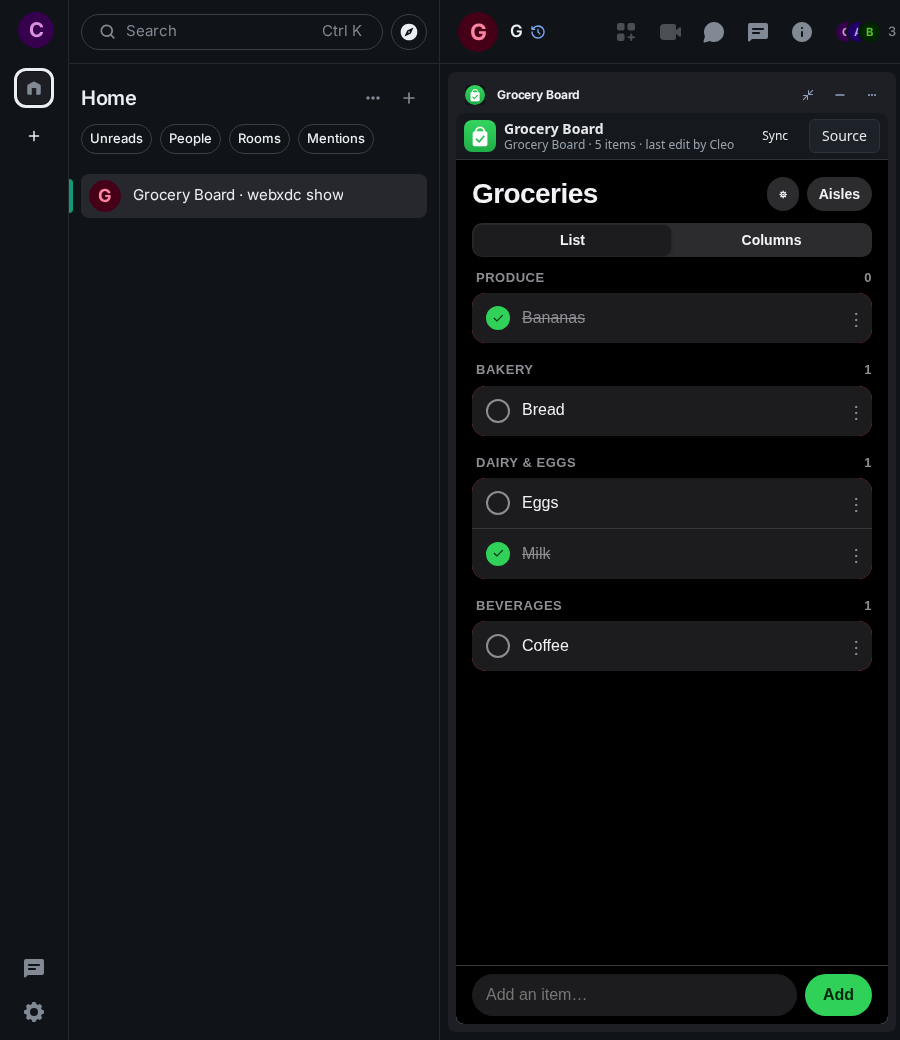The image size is (900, 1040).
Task: Filter rooms by Unreads
Action: pos(117,139)
